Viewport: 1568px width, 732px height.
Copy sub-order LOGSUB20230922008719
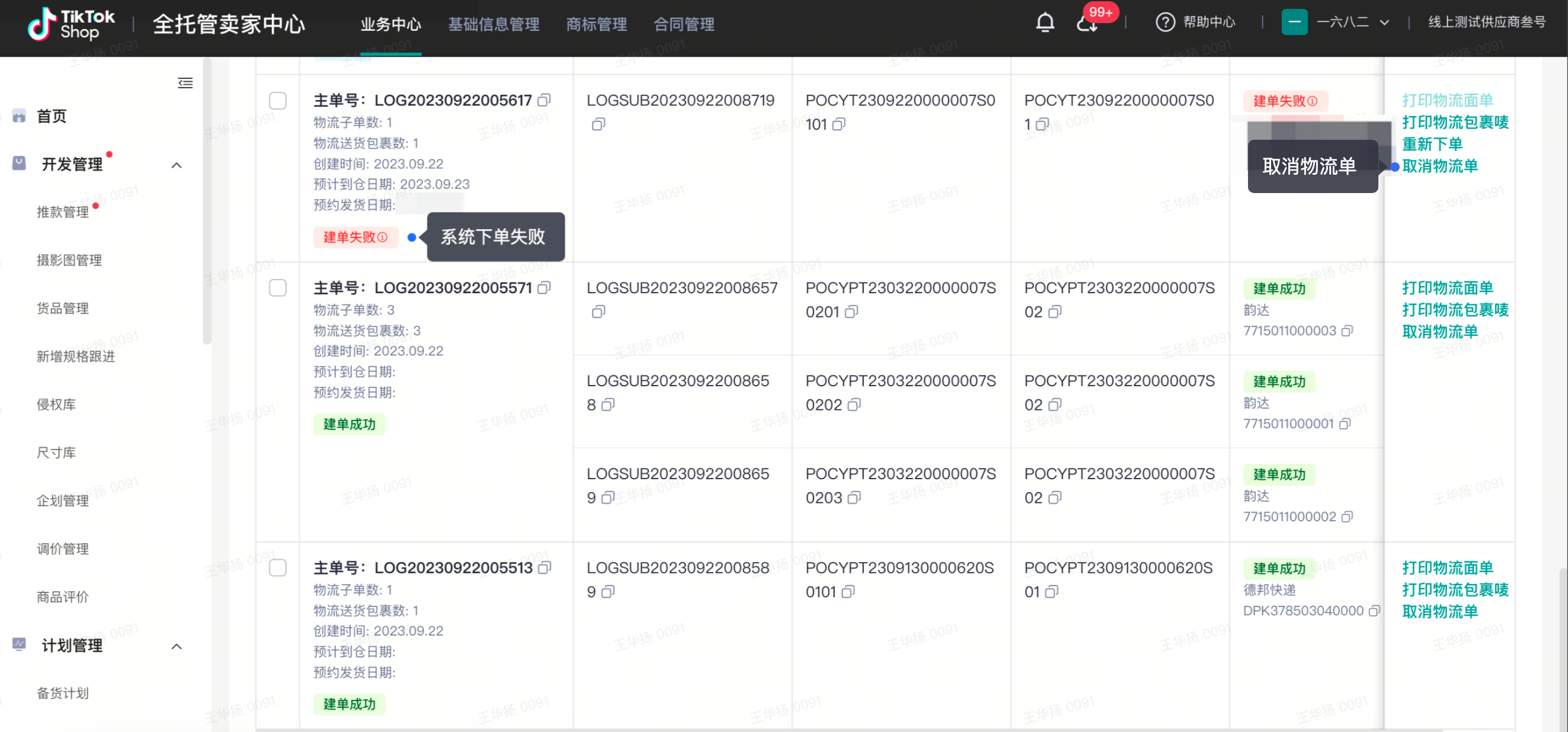599,124
